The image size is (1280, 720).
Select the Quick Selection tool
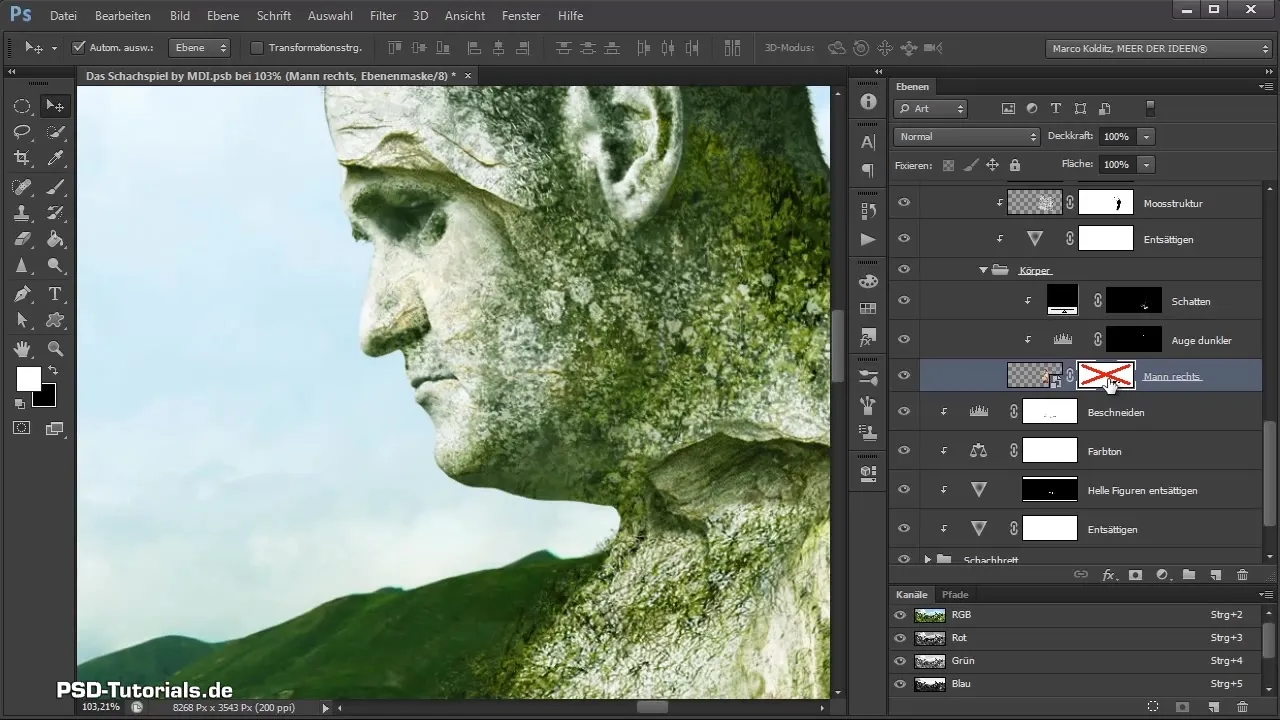[56, 132]
